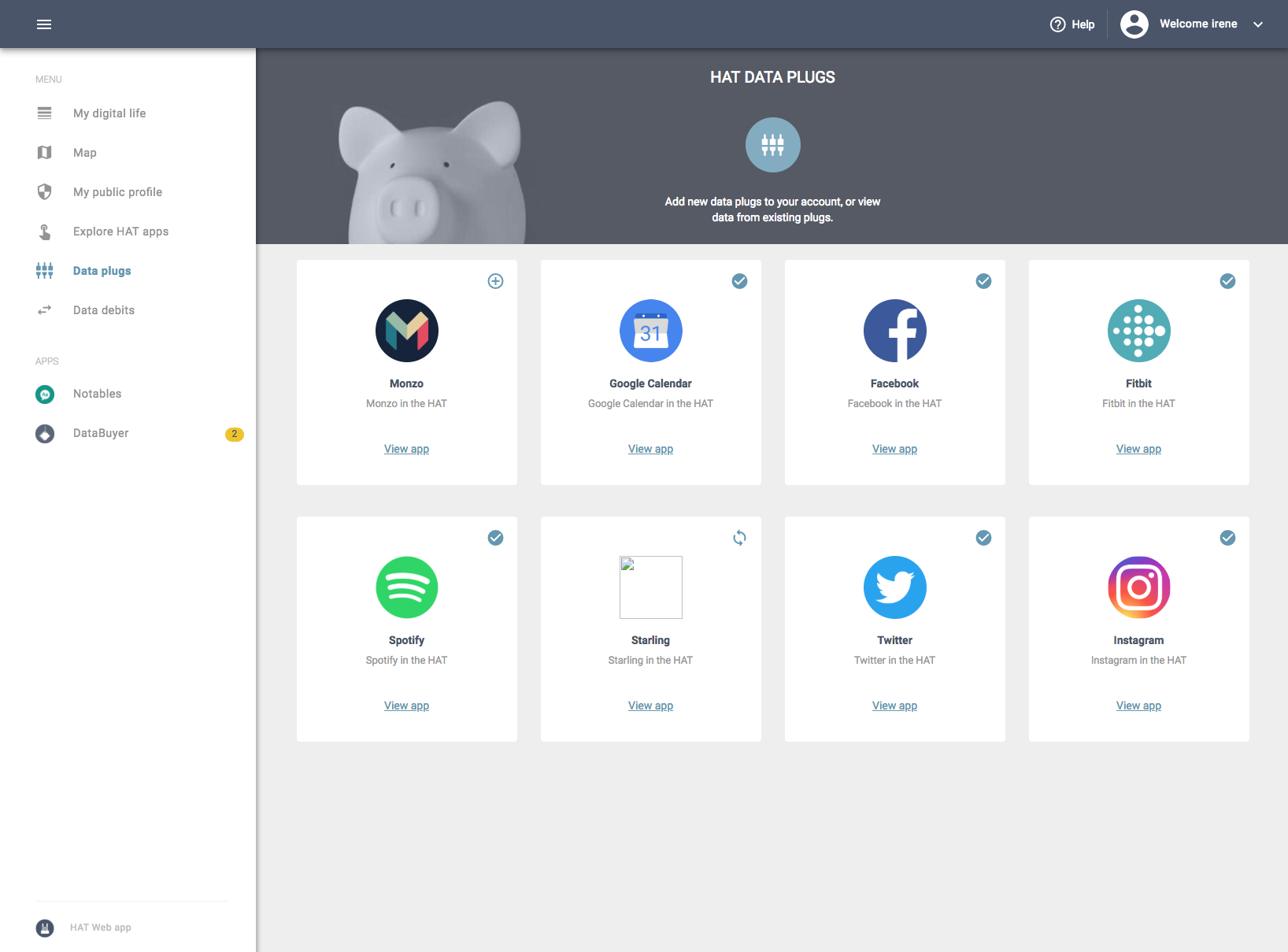
Task: Click the Monzo card title
Action: pyautogui.click(x=407, y=383)
